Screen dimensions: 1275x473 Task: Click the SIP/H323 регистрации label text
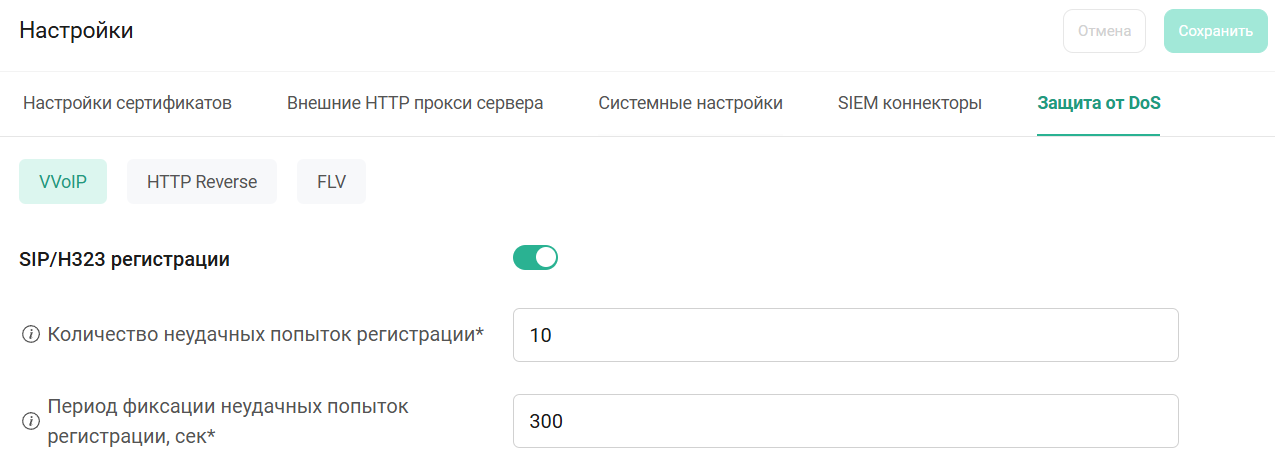[x=124, y=260]
